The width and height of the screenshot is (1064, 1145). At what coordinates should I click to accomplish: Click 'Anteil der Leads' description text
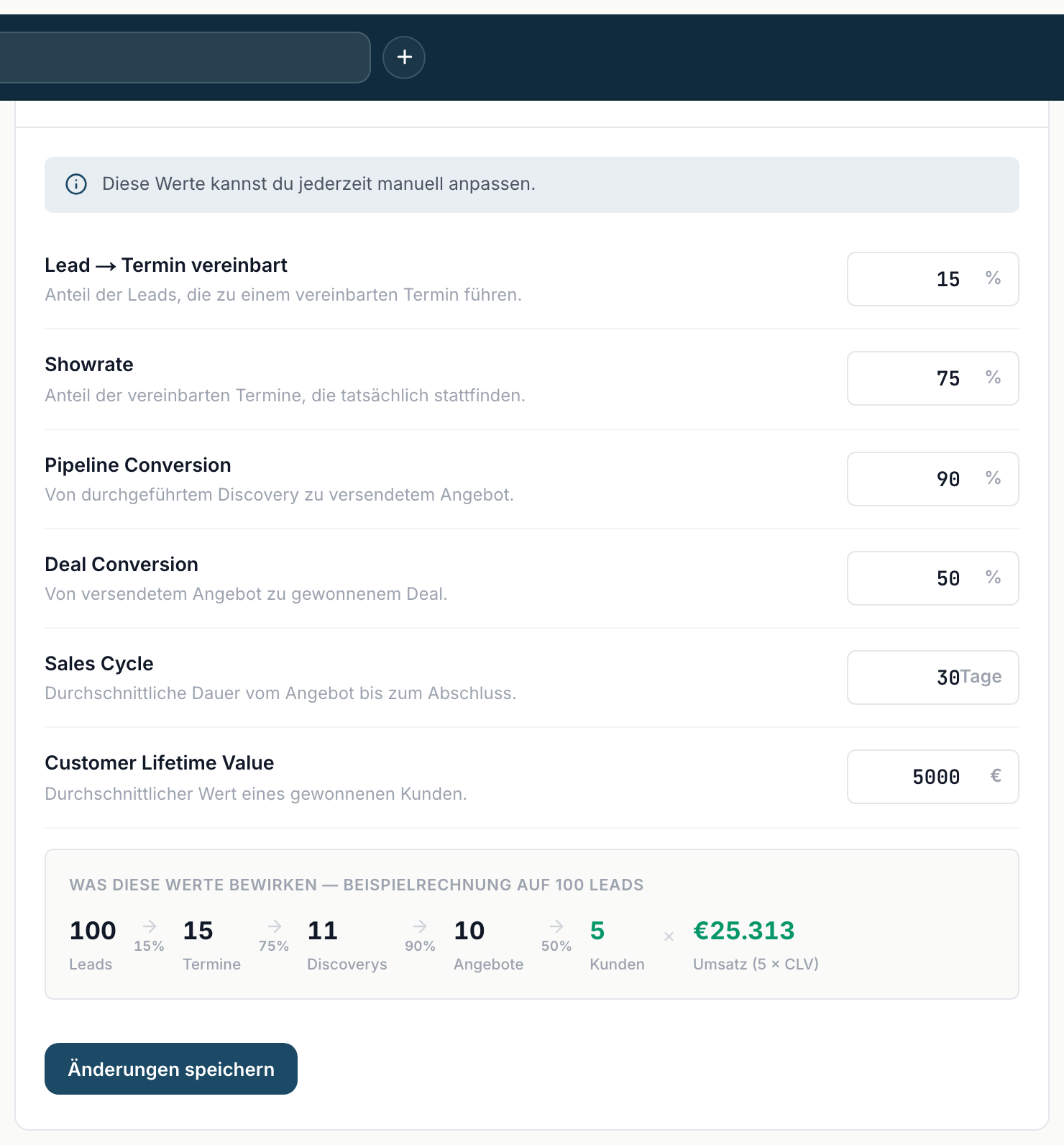[x=283, y=295]
